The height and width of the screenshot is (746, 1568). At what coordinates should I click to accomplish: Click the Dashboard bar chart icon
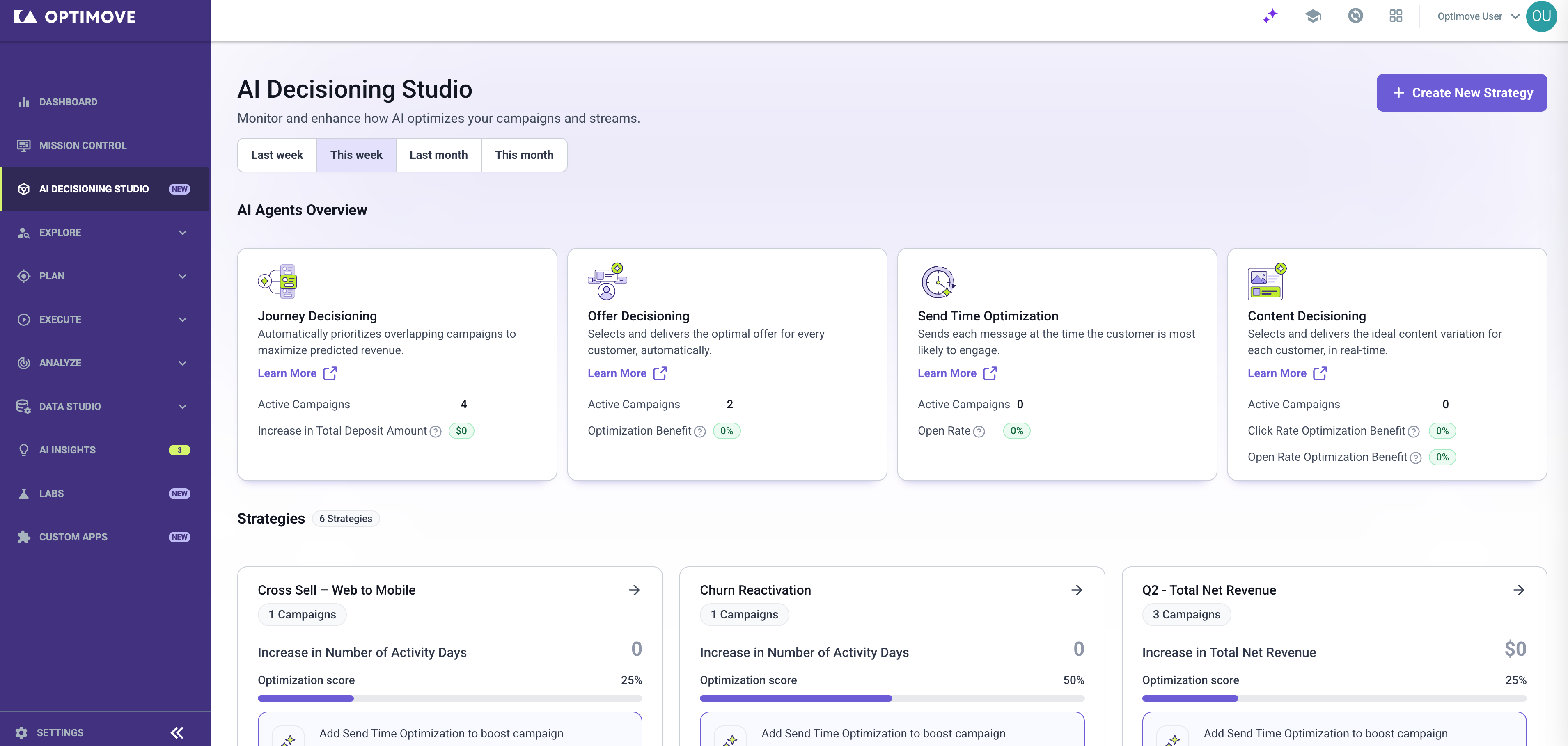tap(24, 102)
